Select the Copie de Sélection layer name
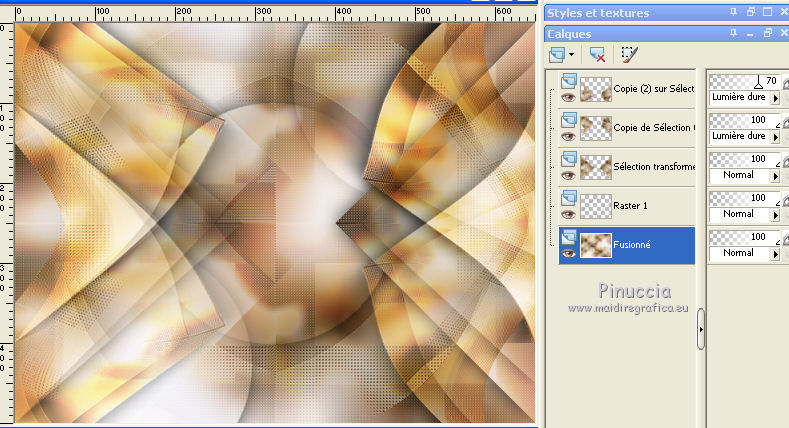This screenshot has width=789, height=428. [654, 128]
